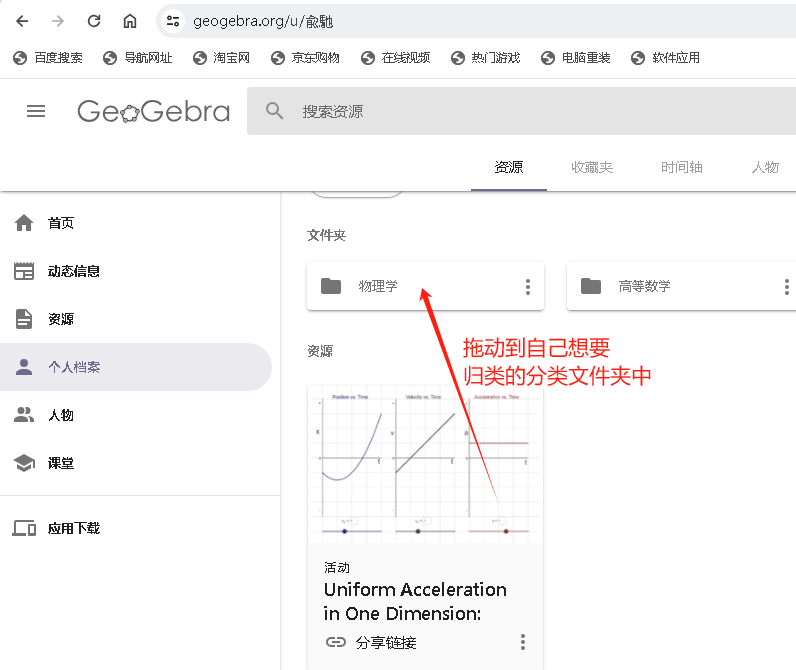796x670 pixels.
Task: Click into the 搜索资源 search field
Action: [x=521, y=111]
